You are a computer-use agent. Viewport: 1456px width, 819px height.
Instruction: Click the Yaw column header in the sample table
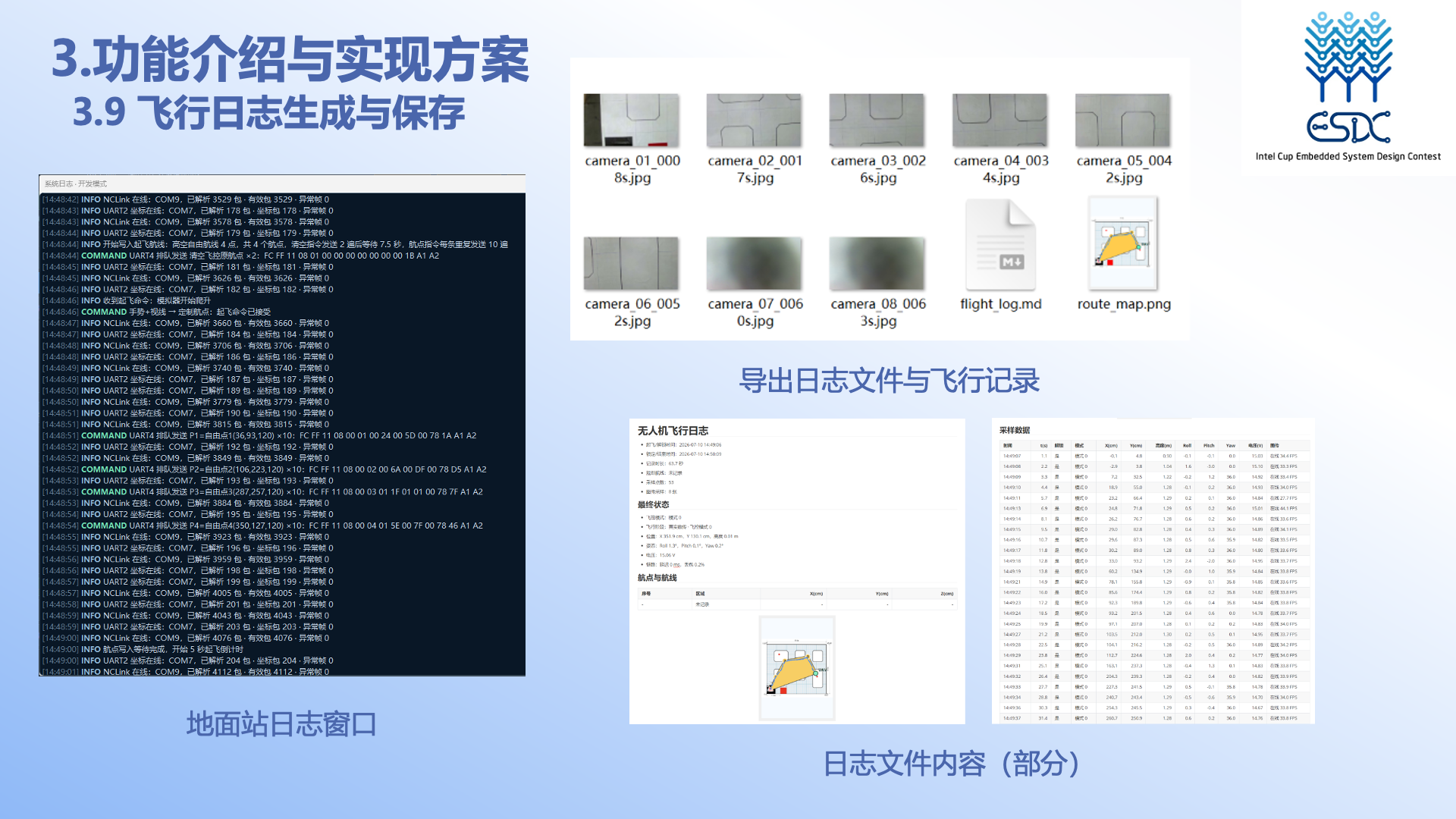coord(1231,446)
